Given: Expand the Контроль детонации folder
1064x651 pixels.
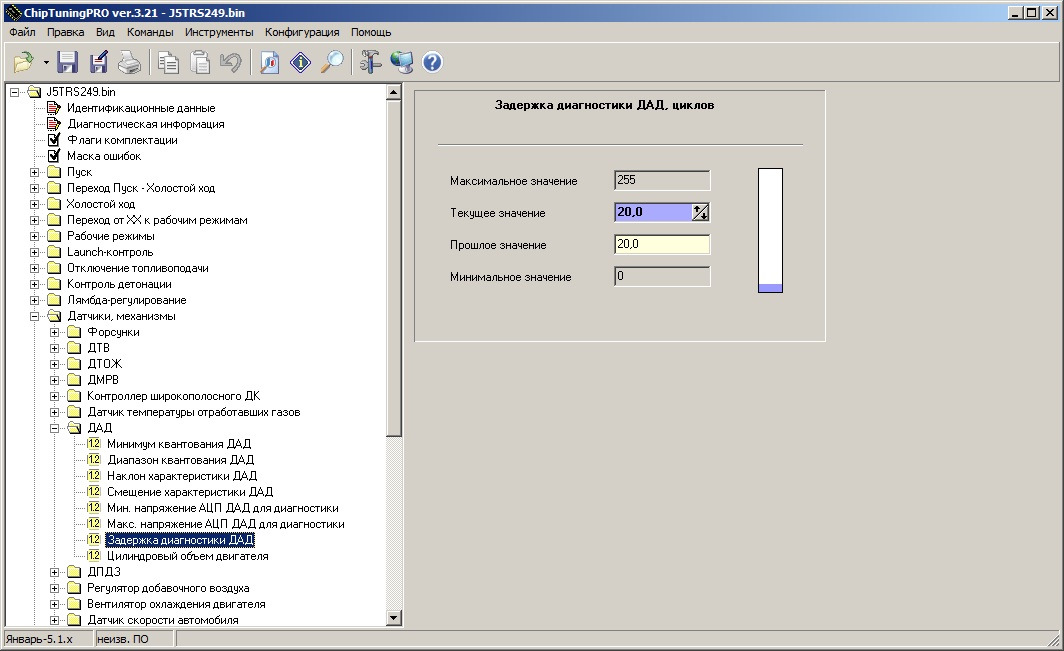Looking at the screenshot, I should point(35,284).
